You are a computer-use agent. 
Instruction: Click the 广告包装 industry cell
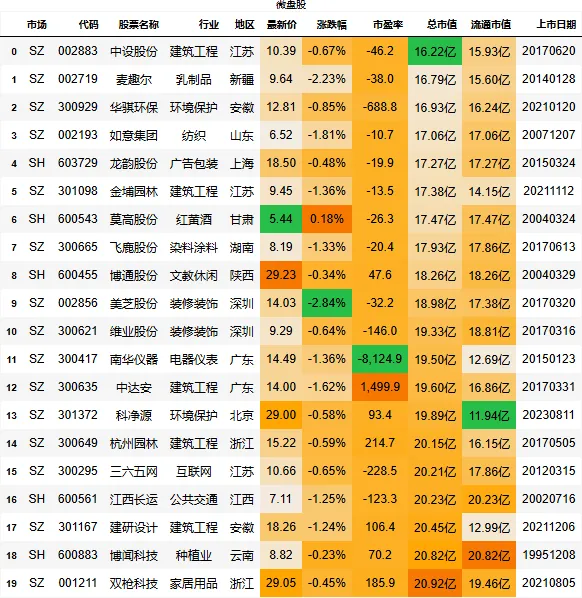pyautogui.click(x=194, y=163)
